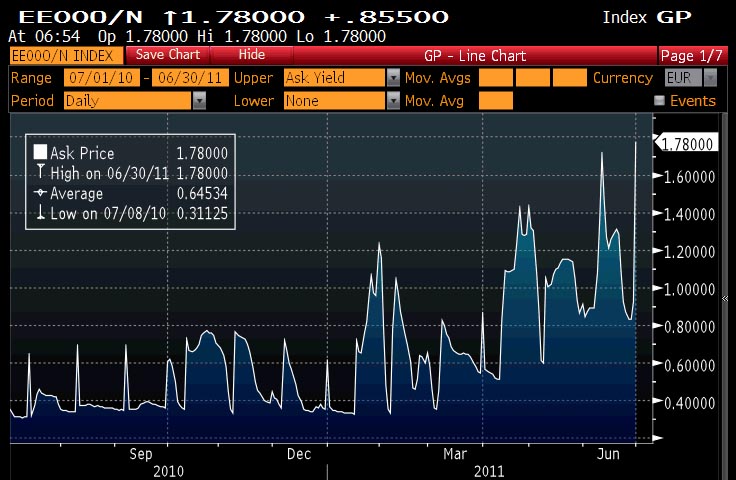Click the range start date 07/01/10 field
The width and height of the screenshot is (736, 480).
click(100, 78)
